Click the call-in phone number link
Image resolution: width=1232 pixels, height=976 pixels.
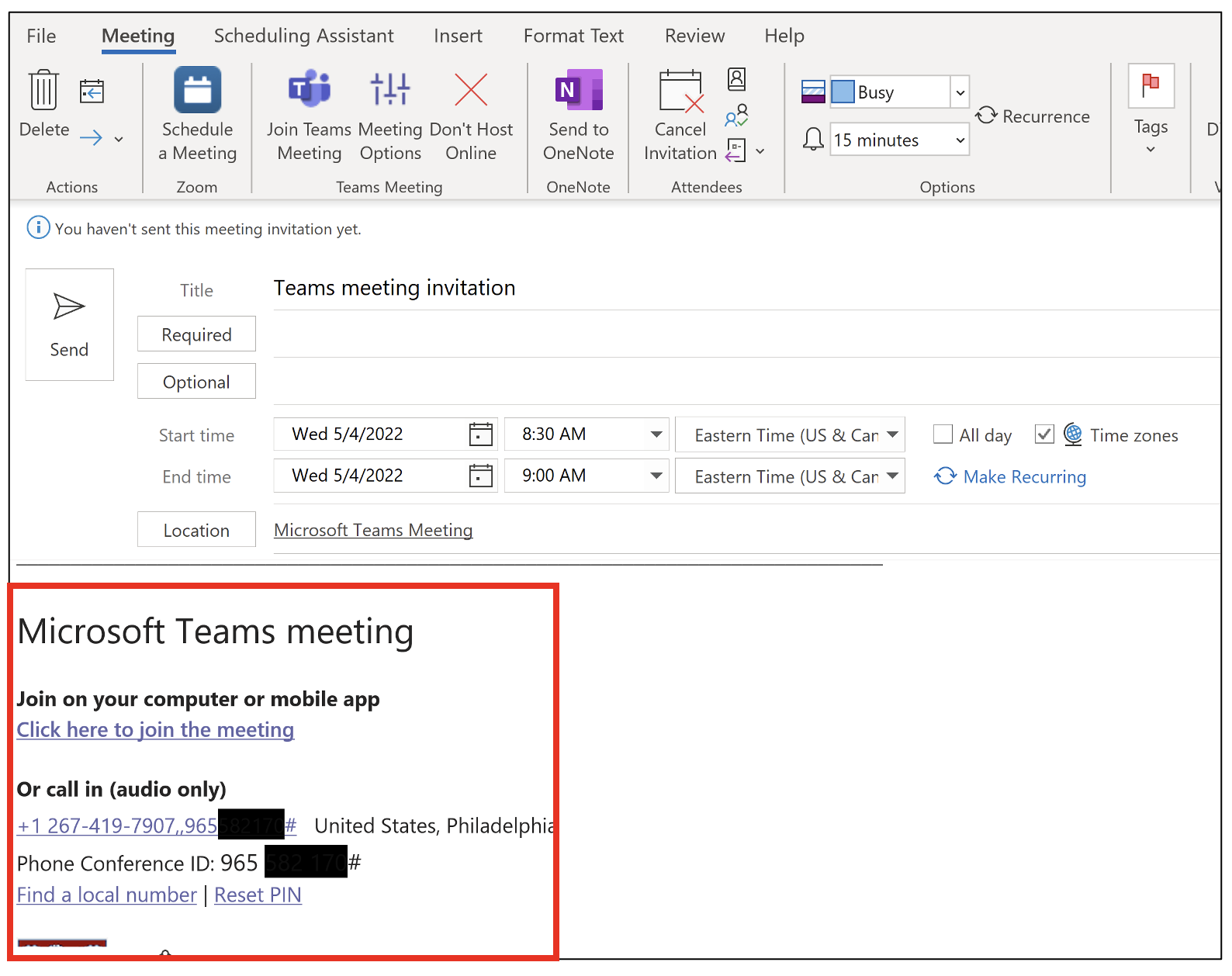(x=157, y=826)
